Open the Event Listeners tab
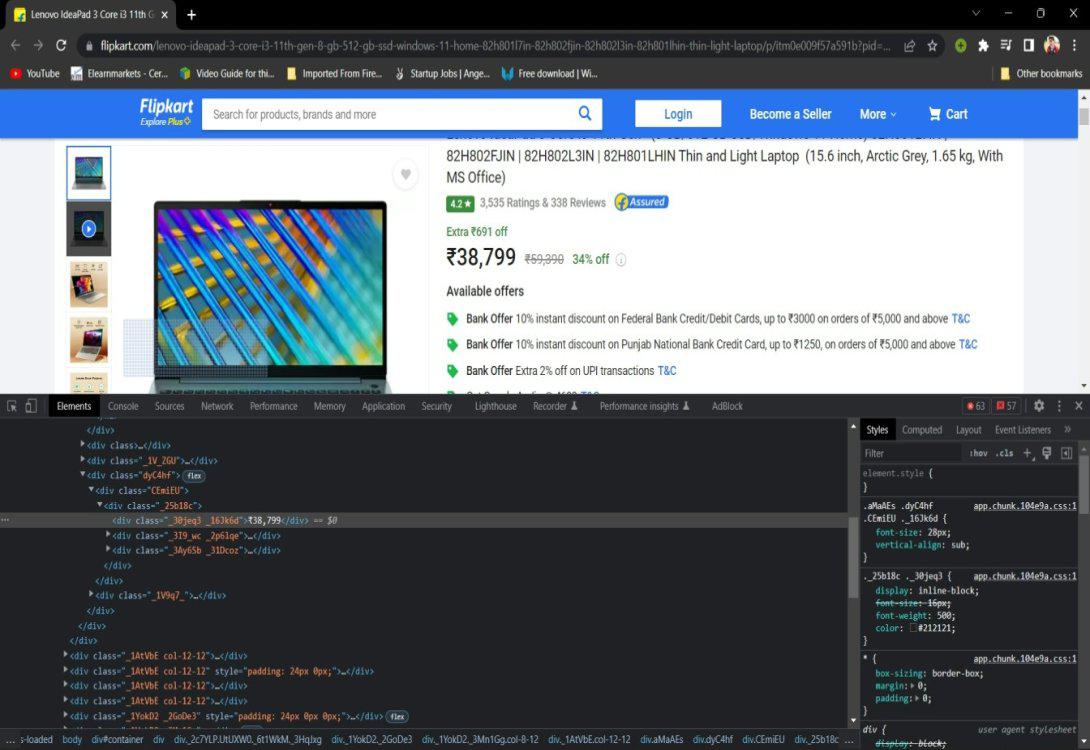This screenshot has width=1090, height=750. pyautogui.click(x=1023, y=430)
